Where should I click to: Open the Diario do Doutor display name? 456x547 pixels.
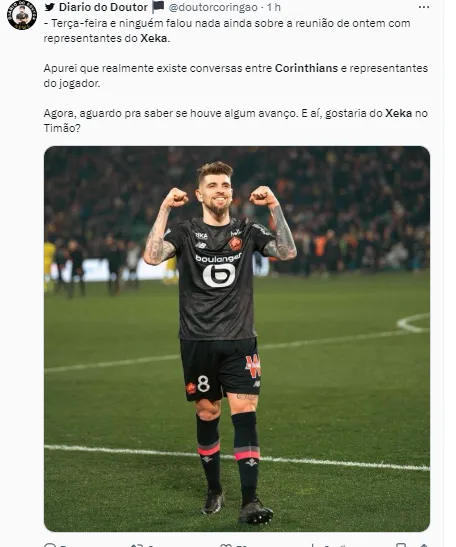(x=103, y=7)
